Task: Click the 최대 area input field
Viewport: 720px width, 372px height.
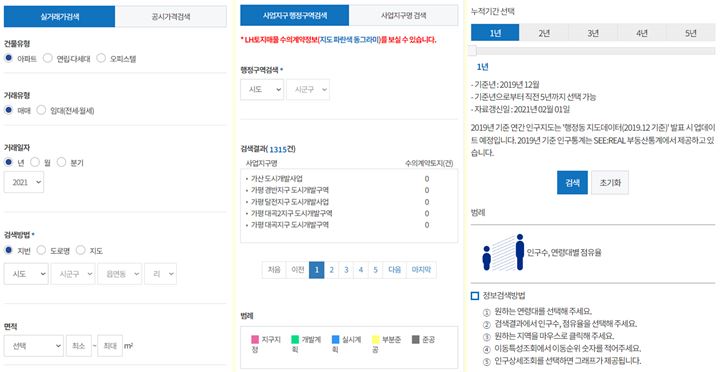Action: pos(110,346)
